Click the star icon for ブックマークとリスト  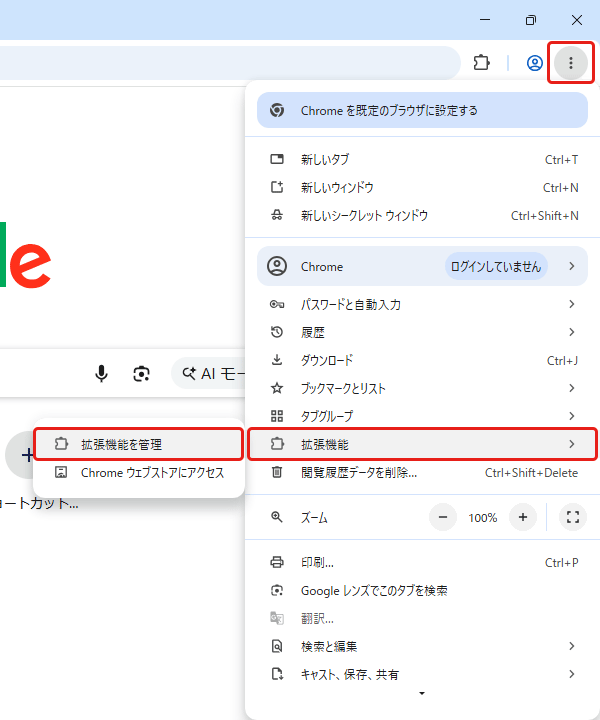point(277,388)
